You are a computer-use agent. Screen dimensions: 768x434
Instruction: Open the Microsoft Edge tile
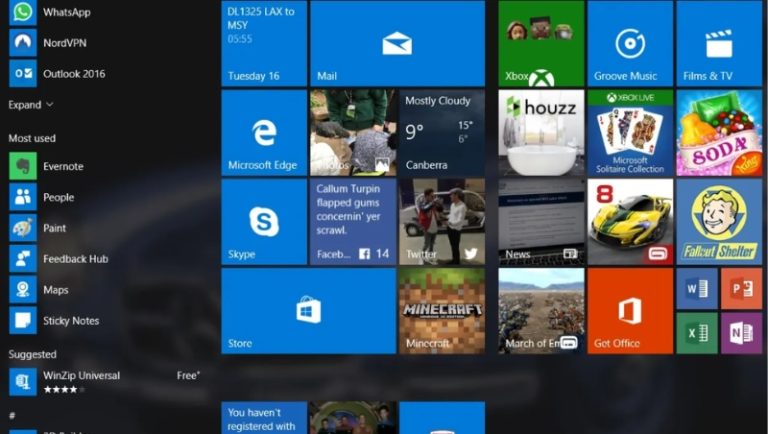[264, 133]
